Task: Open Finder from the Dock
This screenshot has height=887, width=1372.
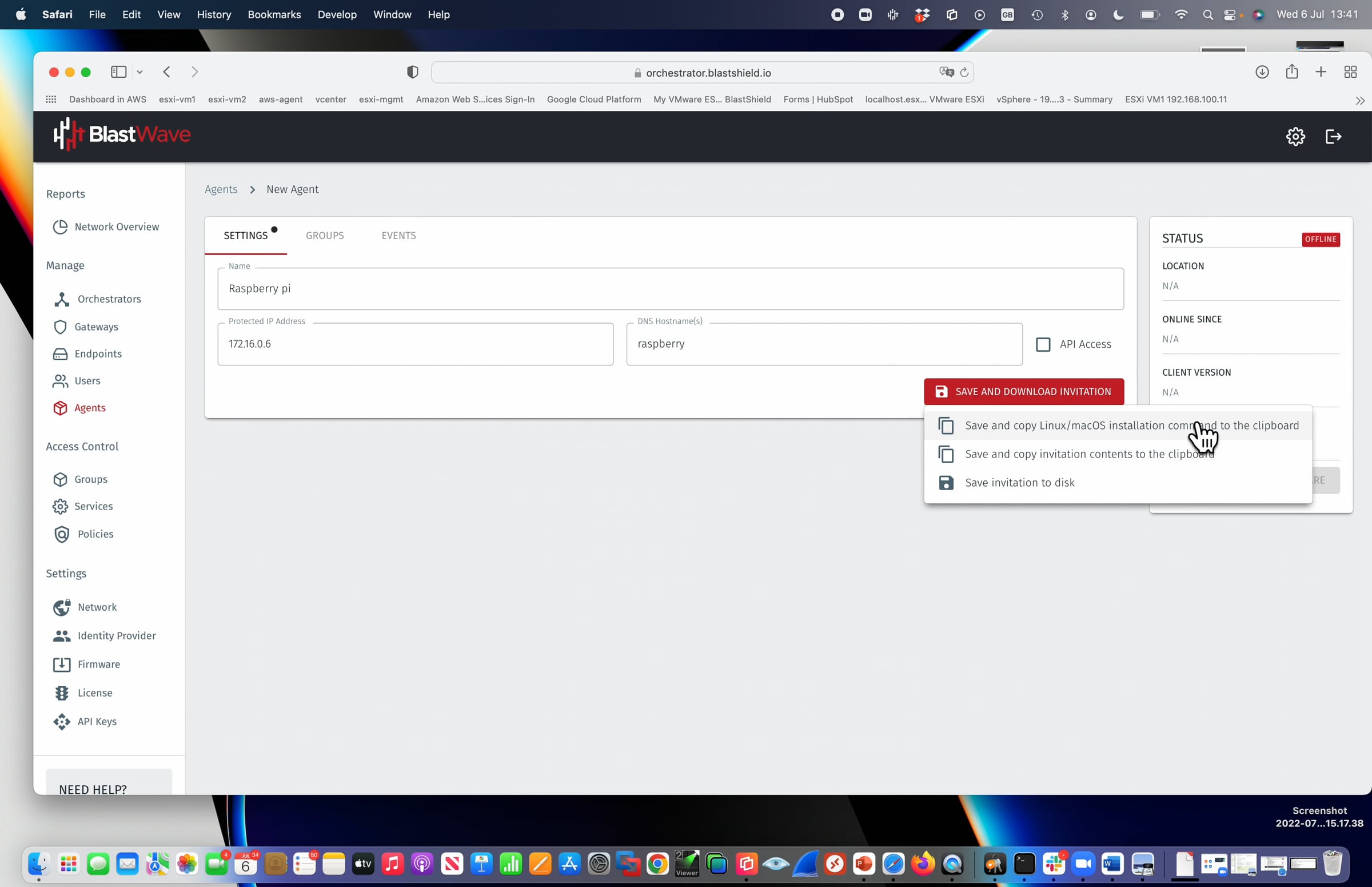Action: coord(38,864)
